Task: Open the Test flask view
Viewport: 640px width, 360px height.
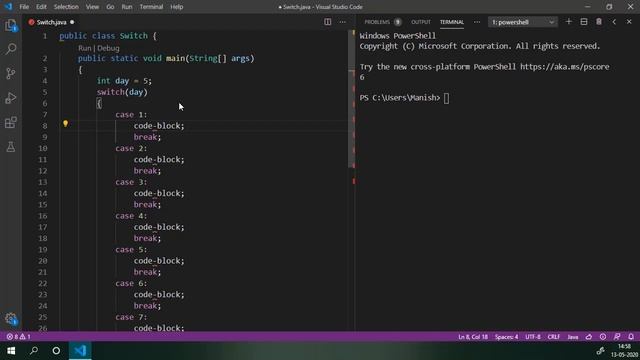Action: pyautogui.click(x=11, y=147)
